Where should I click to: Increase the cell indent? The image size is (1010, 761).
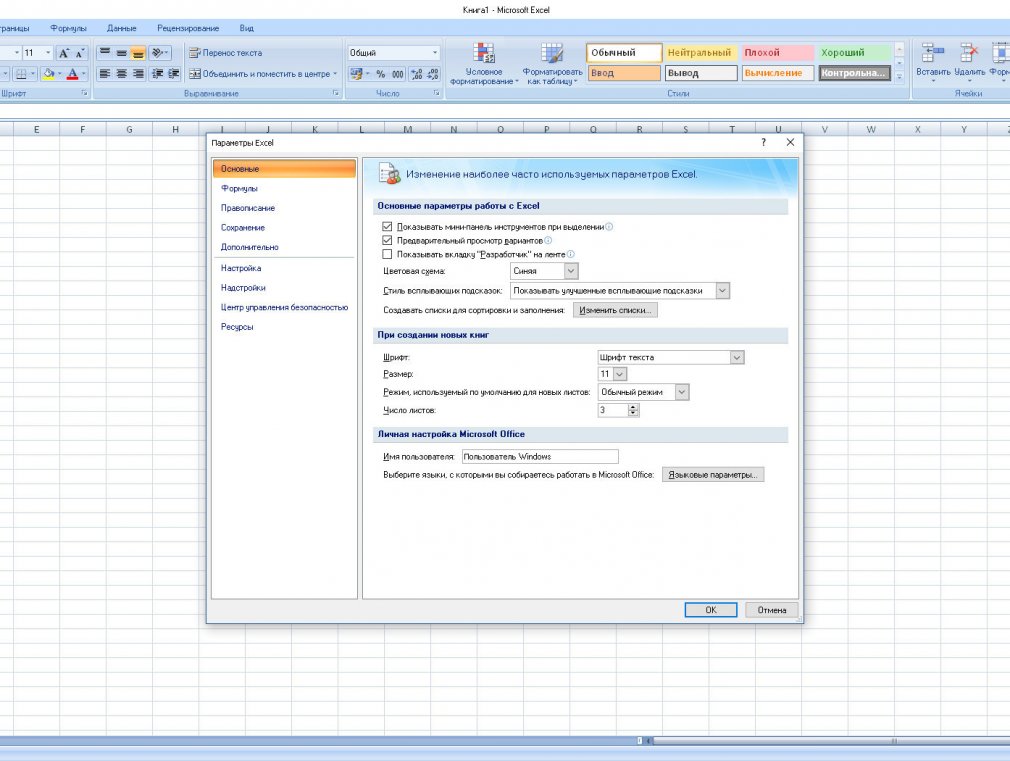click(173, 74)
